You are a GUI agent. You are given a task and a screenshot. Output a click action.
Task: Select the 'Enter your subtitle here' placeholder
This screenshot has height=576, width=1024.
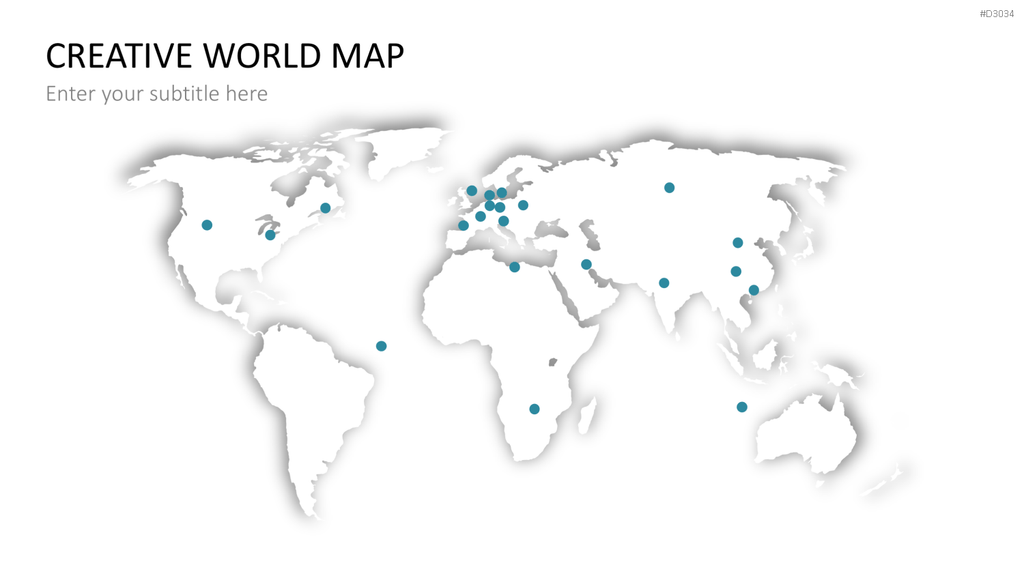(x=157, y=93)
